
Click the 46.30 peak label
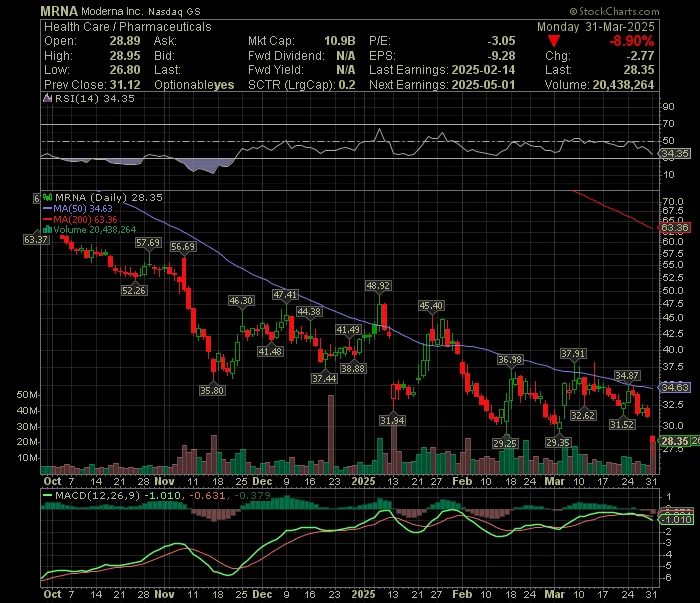click(241, 301)
